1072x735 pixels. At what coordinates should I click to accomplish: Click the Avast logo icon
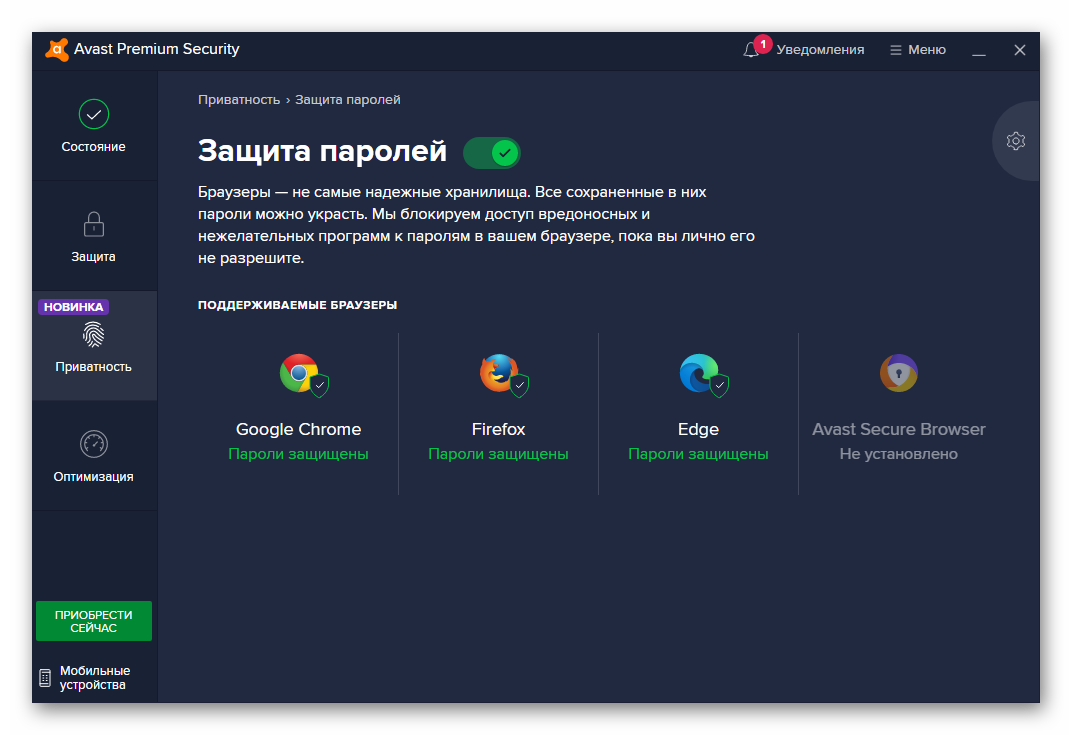click(x=57, y=49)
